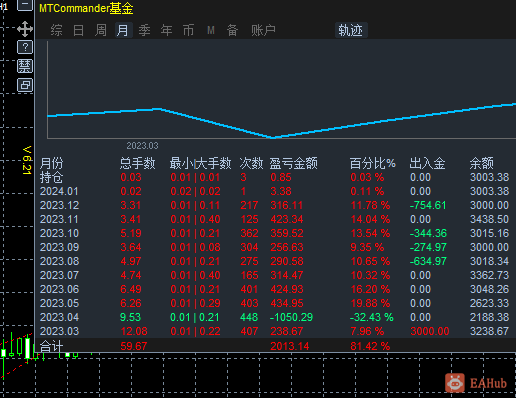Click the -344.36 withdrawal value
Viewport: 516px width, 398px height.
(x=428, y=233)
